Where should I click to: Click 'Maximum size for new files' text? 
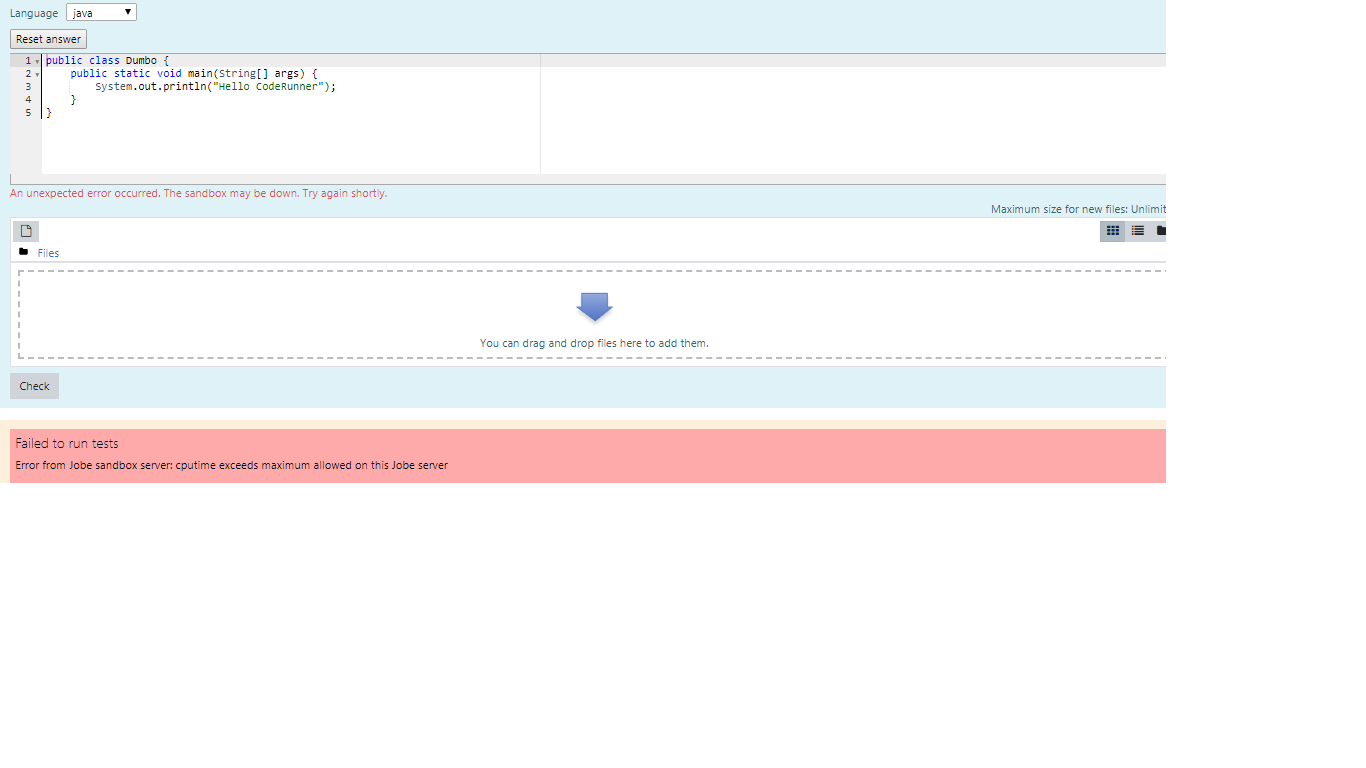[1078, 209]
